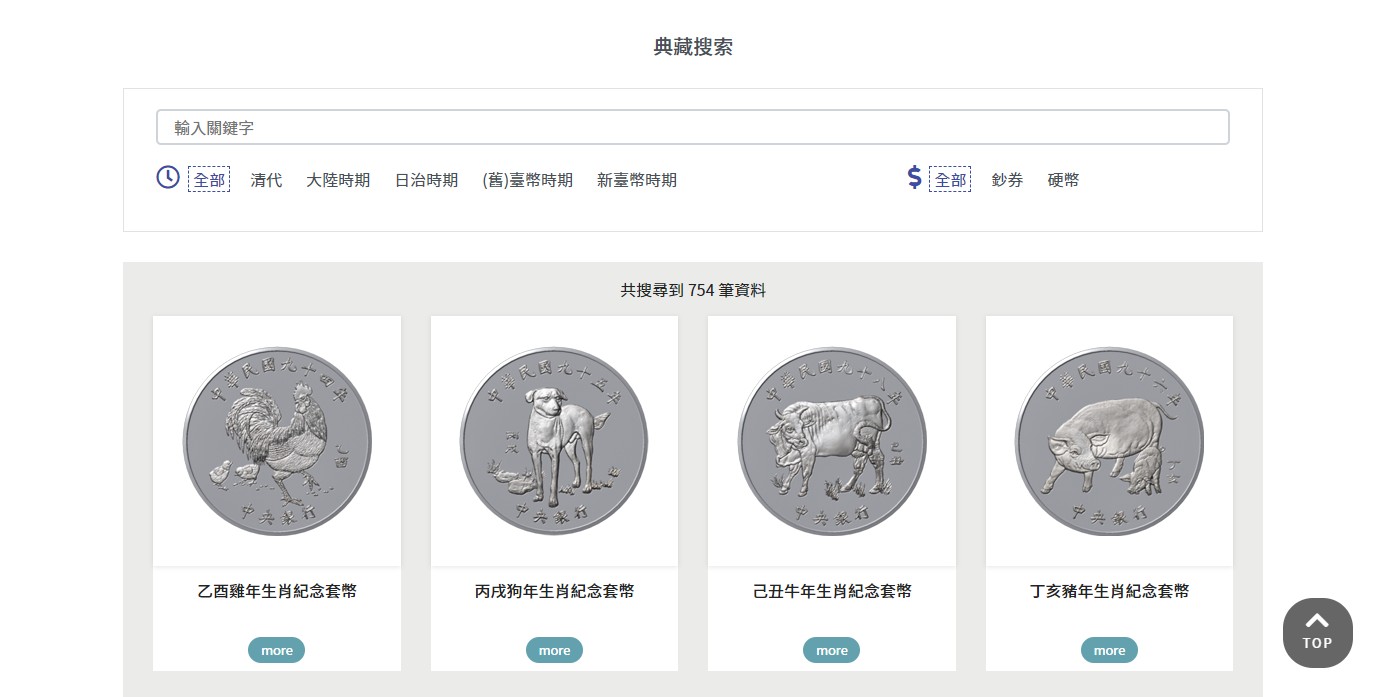Image resolution: width=1391 pixels, height=697 pixels.
Task: Select 全部 in the period filter
Action: pos(209,180)
